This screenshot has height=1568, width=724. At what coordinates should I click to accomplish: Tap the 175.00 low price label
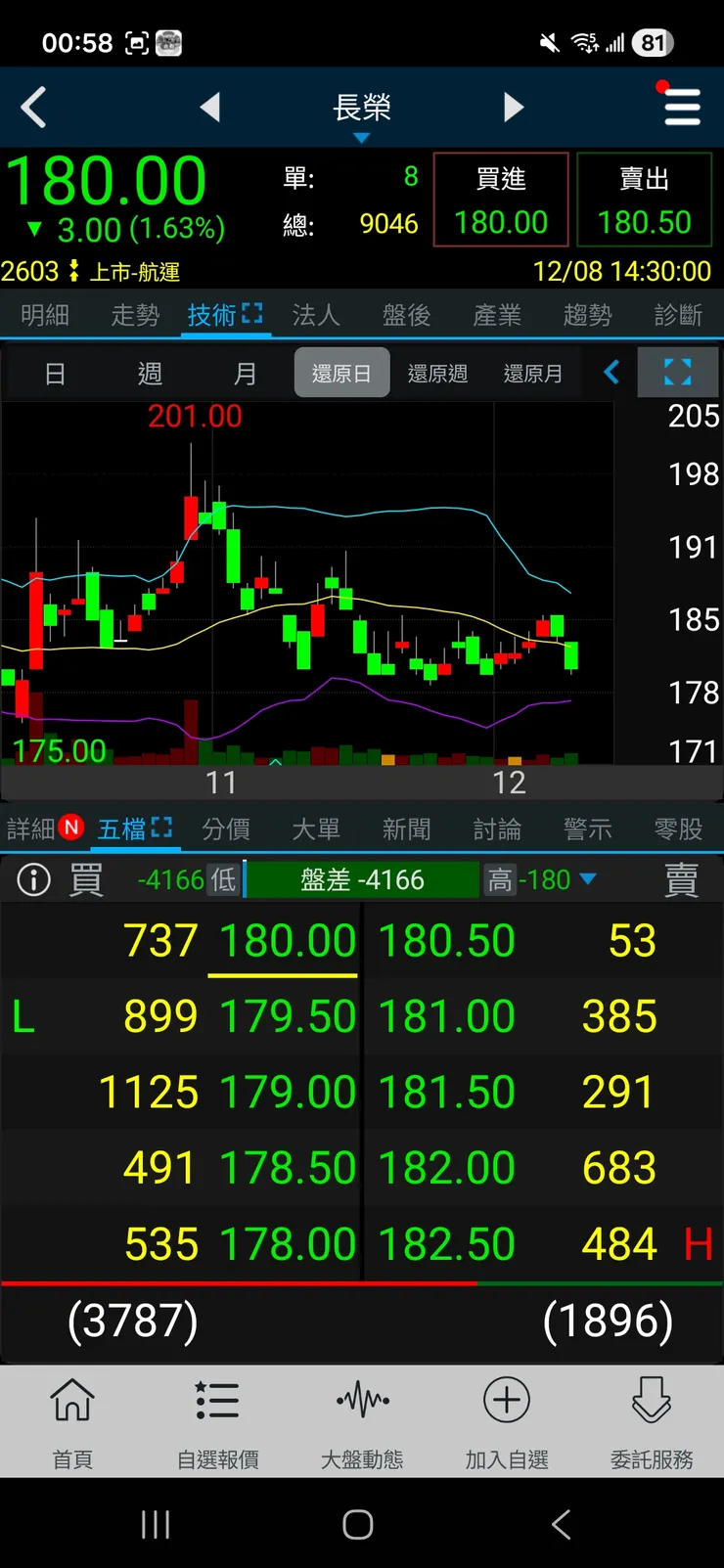tap(59, 751)
